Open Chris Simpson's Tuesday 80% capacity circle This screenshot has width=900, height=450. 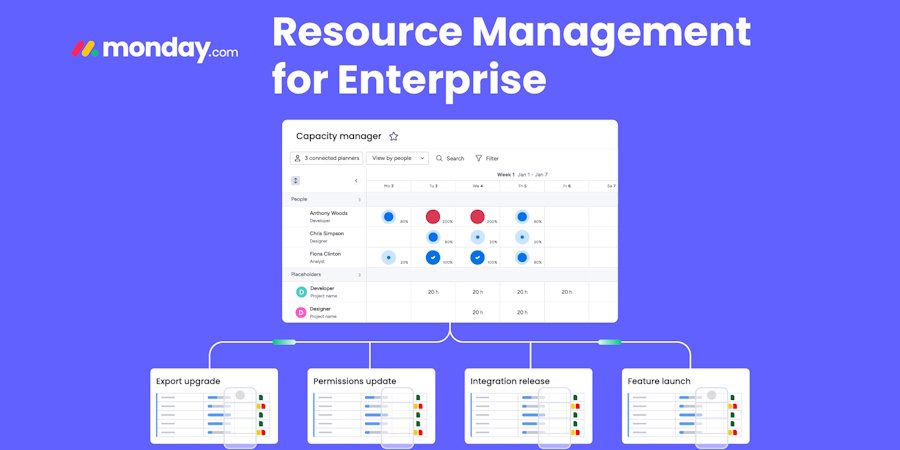pyautogui.click(x=433, y=237)
